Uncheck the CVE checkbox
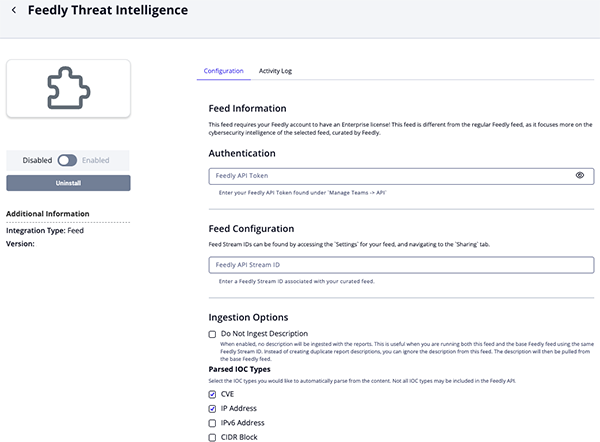 click(212, 394)
